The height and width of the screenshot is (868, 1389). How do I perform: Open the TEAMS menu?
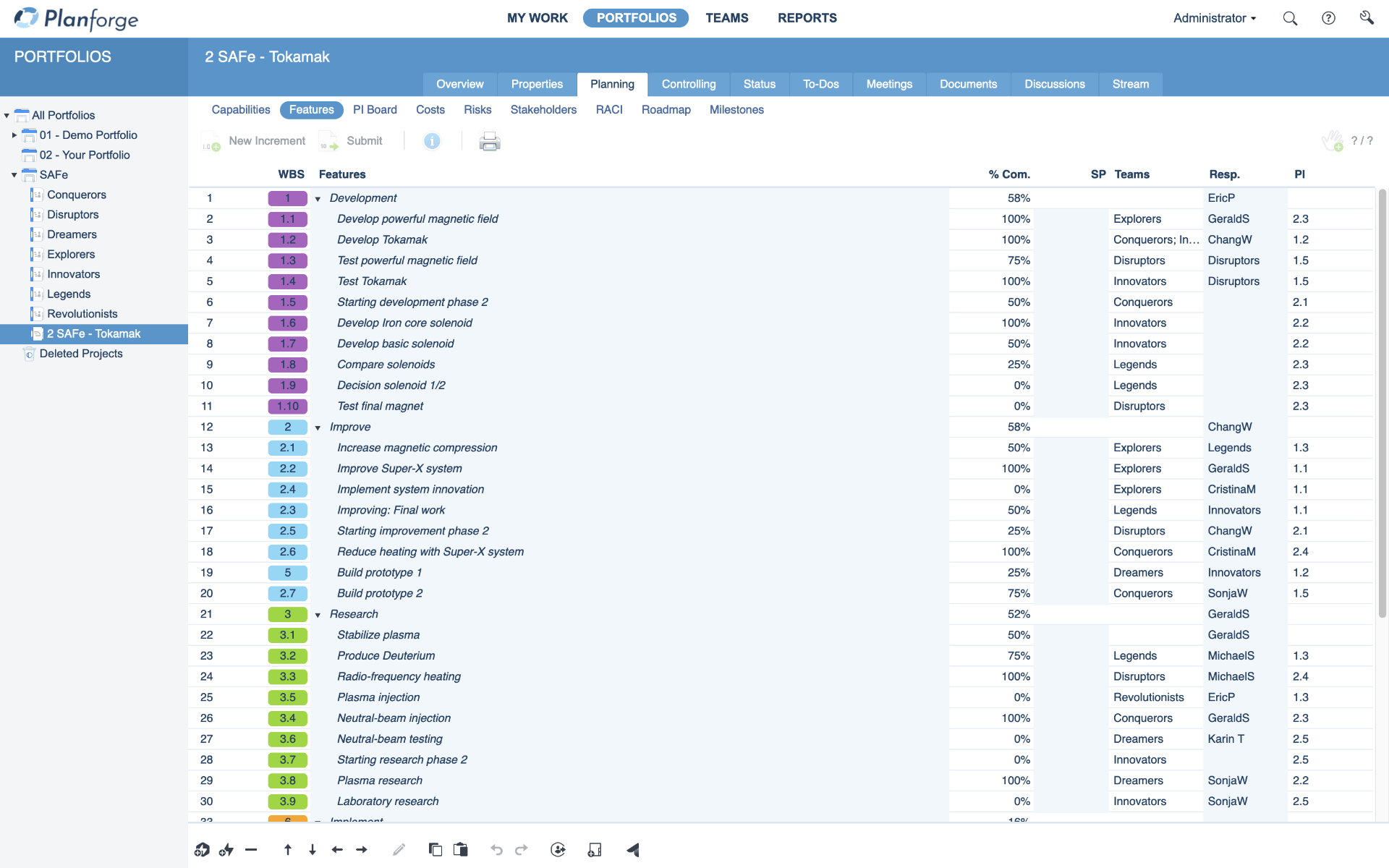(727, 18)
